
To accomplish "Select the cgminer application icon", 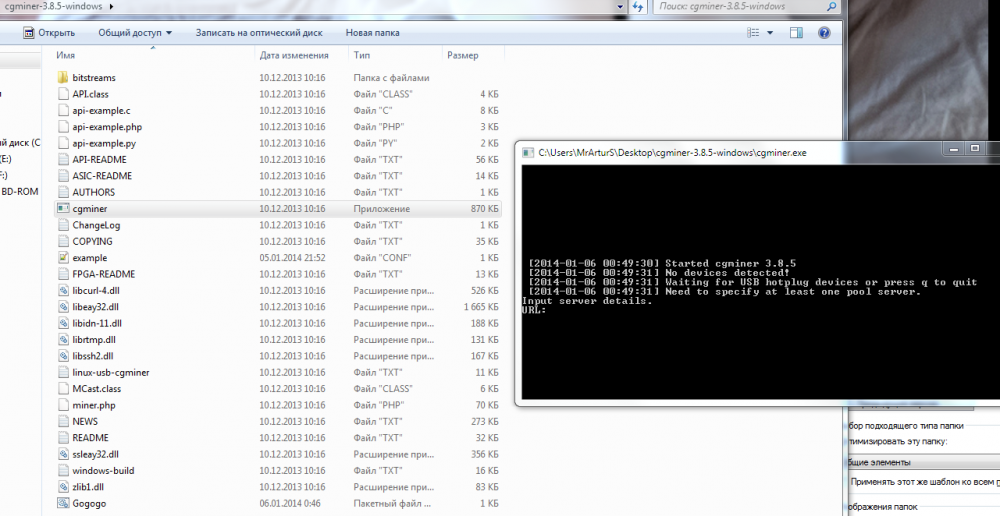I will [62, 209].
